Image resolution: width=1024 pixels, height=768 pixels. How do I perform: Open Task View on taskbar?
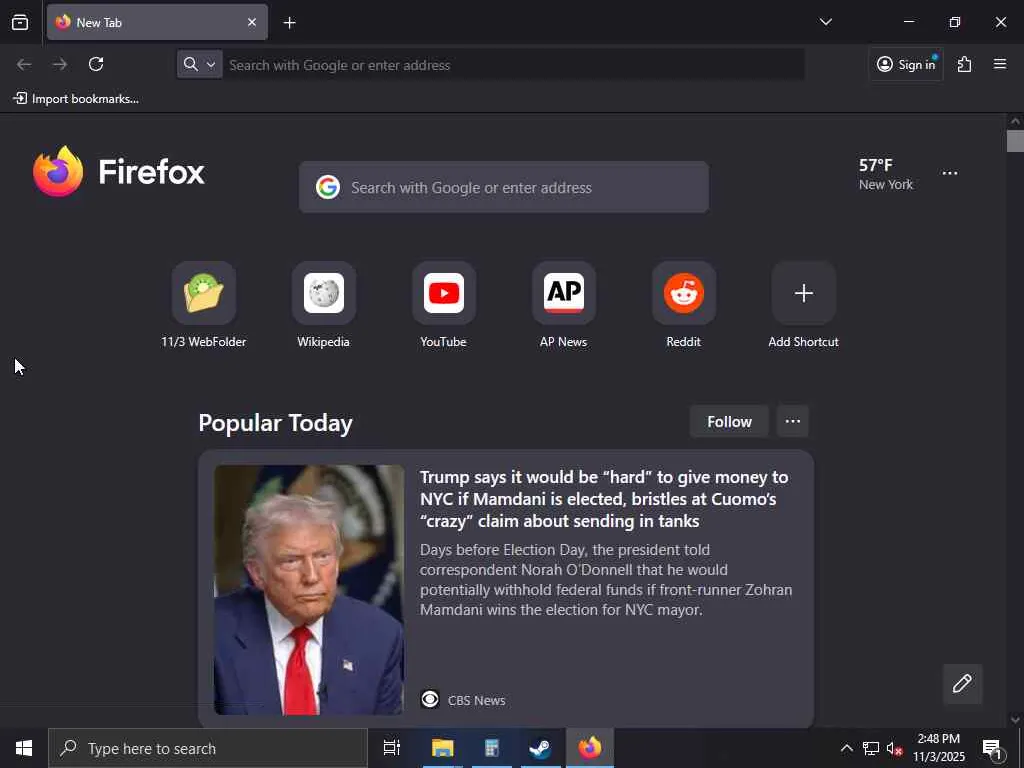(391, 748)
